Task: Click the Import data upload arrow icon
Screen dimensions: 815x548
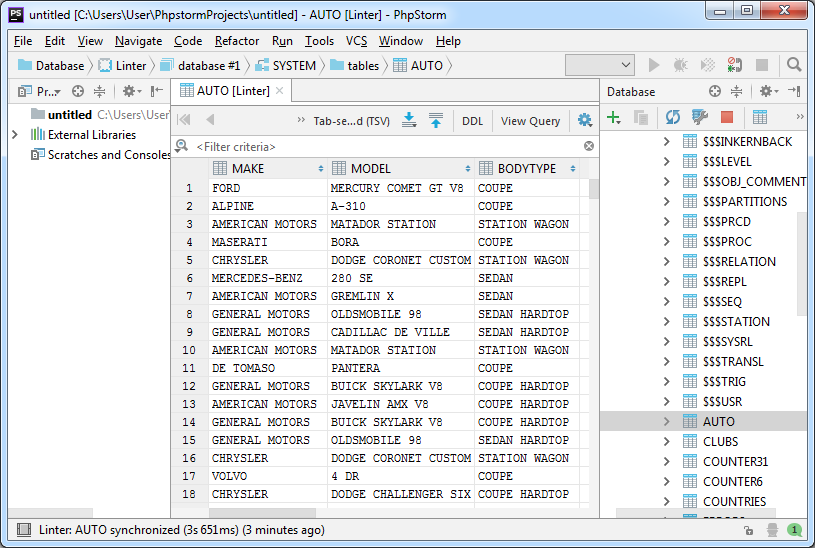Action: click(x=436, y=120)
